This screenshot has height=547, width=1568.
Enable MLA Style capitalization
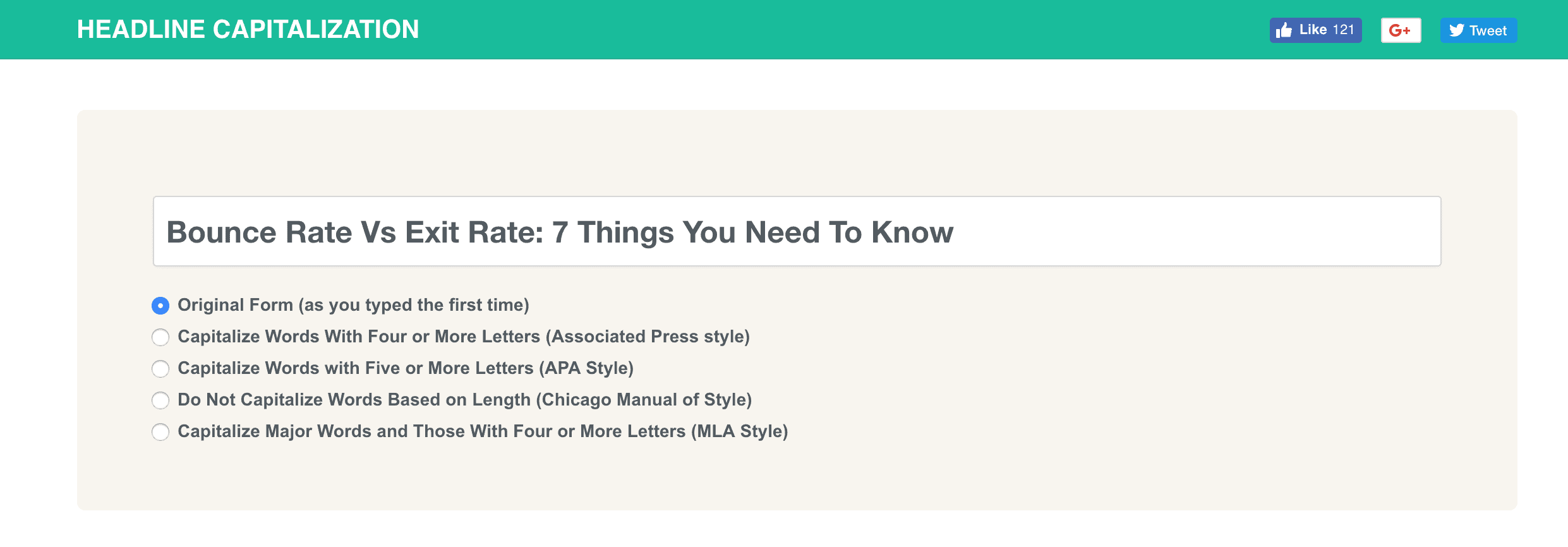pyautogui.click(x=160, y=433)
